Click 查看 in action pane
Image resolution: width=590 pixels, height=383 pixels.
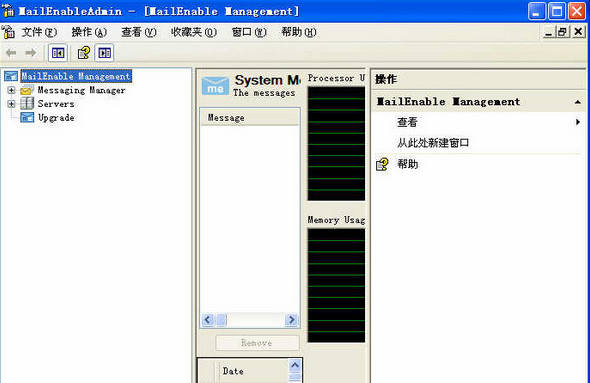click(408, 122)
